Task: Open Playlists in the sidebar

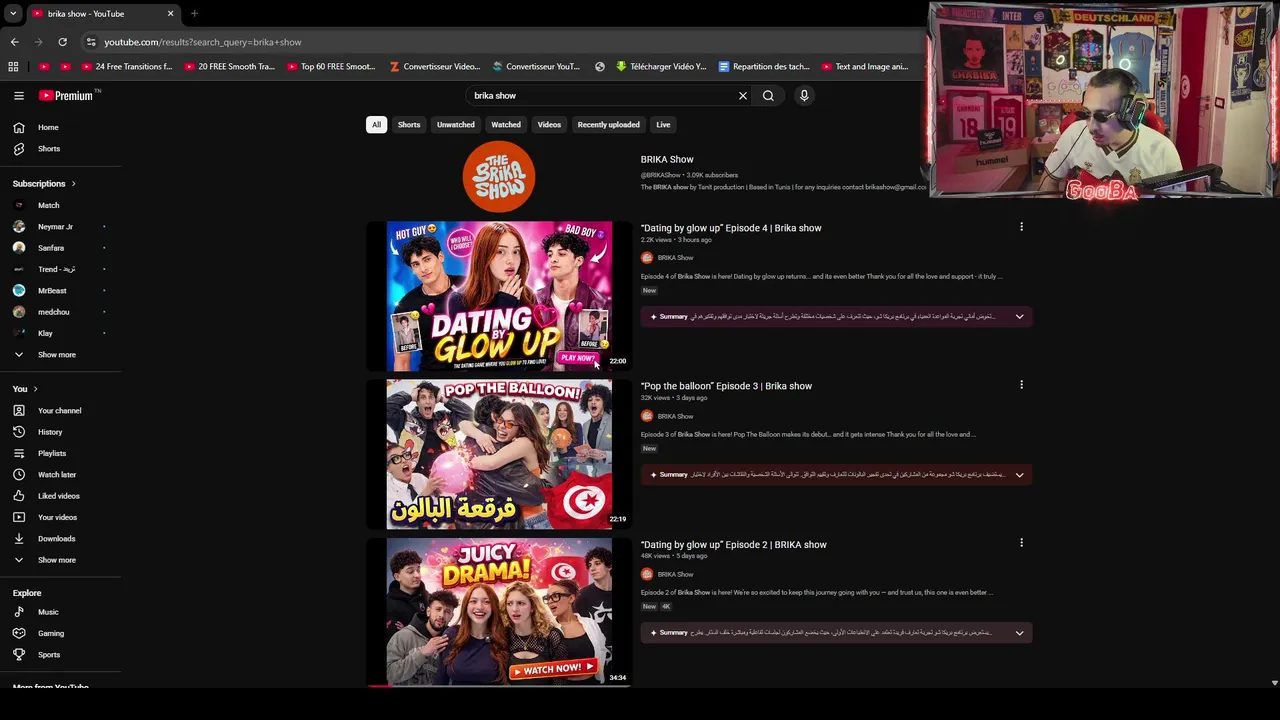Action: pyautogui.click(x=52, y=453)
